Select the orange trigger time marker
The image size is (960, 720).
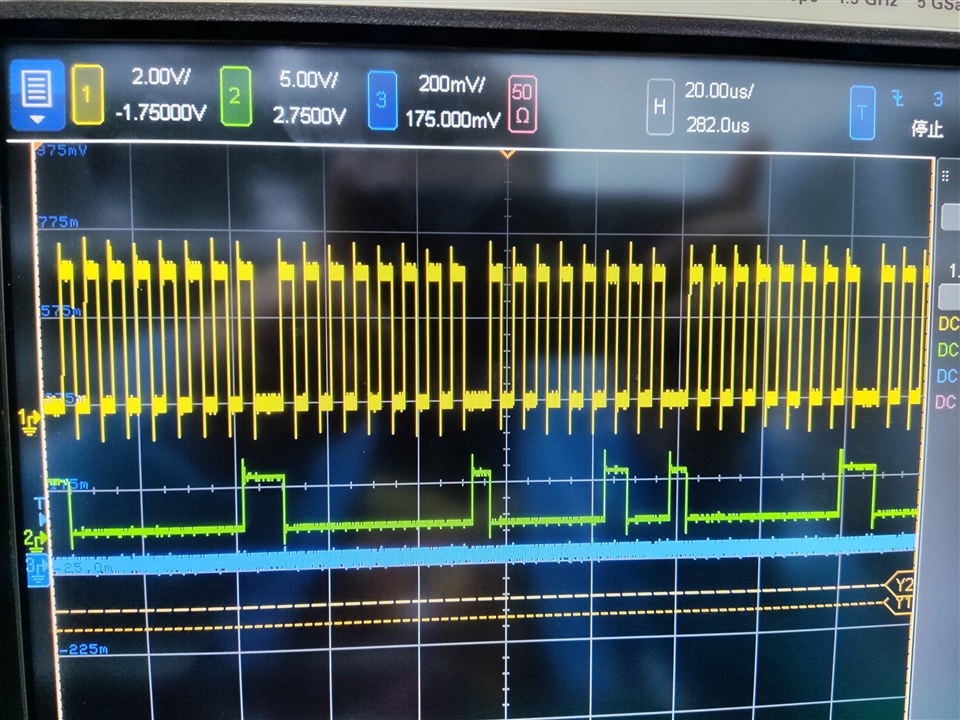[x=508, y=154]
